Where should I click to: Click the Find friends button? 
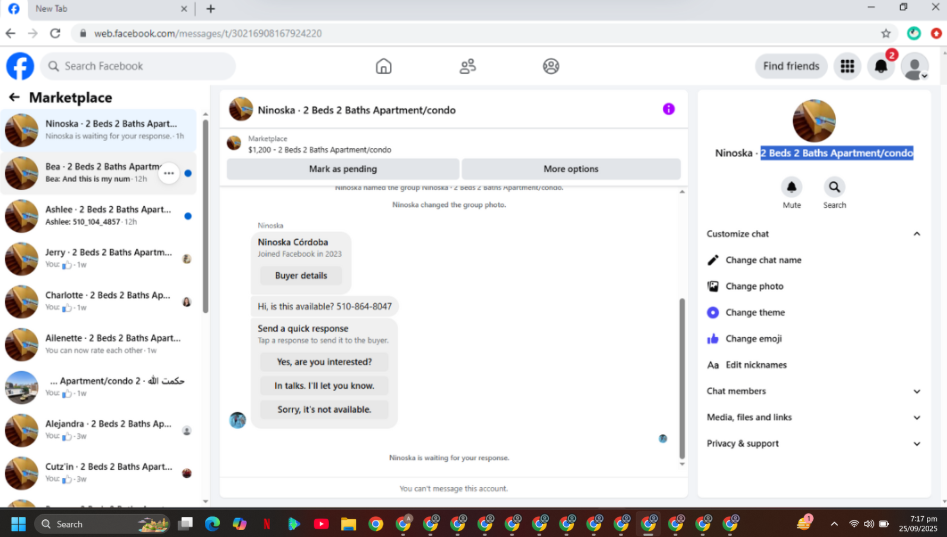tap(791, 66)
